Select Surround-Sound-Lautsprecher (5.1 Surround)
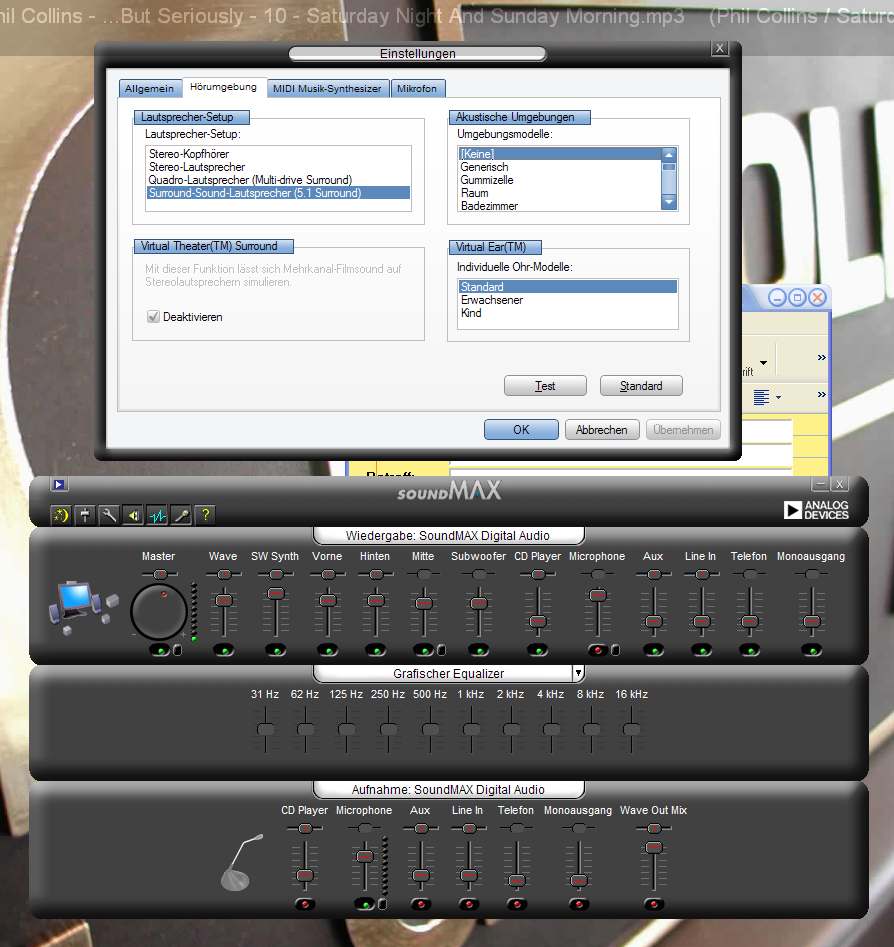This screenshot has width=894, height=947. point(278,193)
